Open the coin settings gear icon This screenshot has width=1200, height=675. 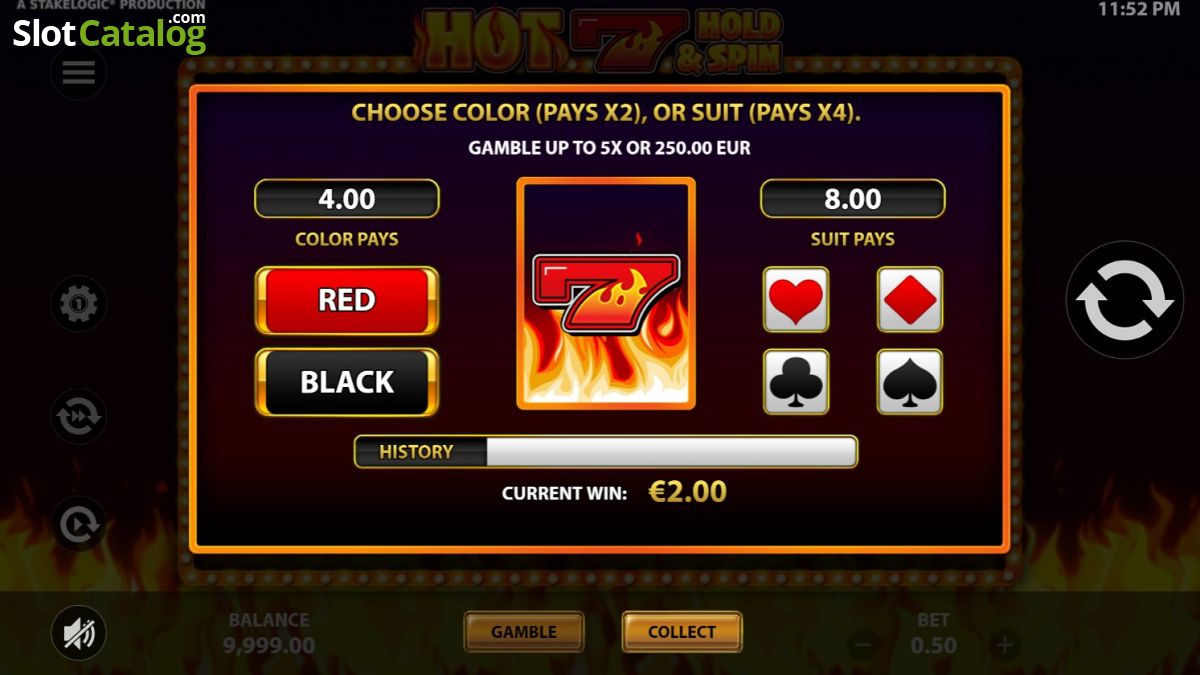[79, 303]
